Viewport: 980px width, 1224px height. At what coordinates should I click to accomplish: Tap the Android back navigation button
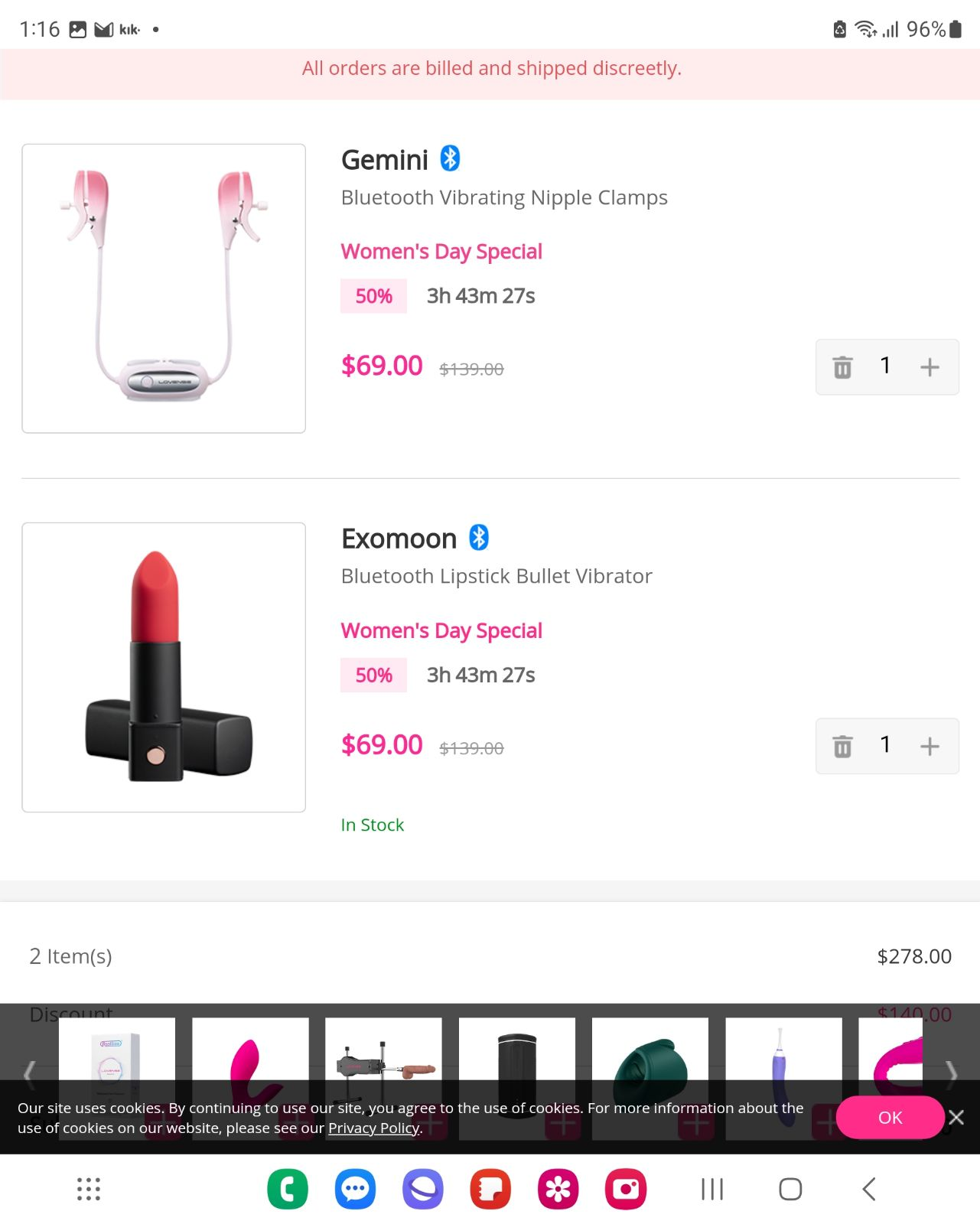tap(869, 1189)
